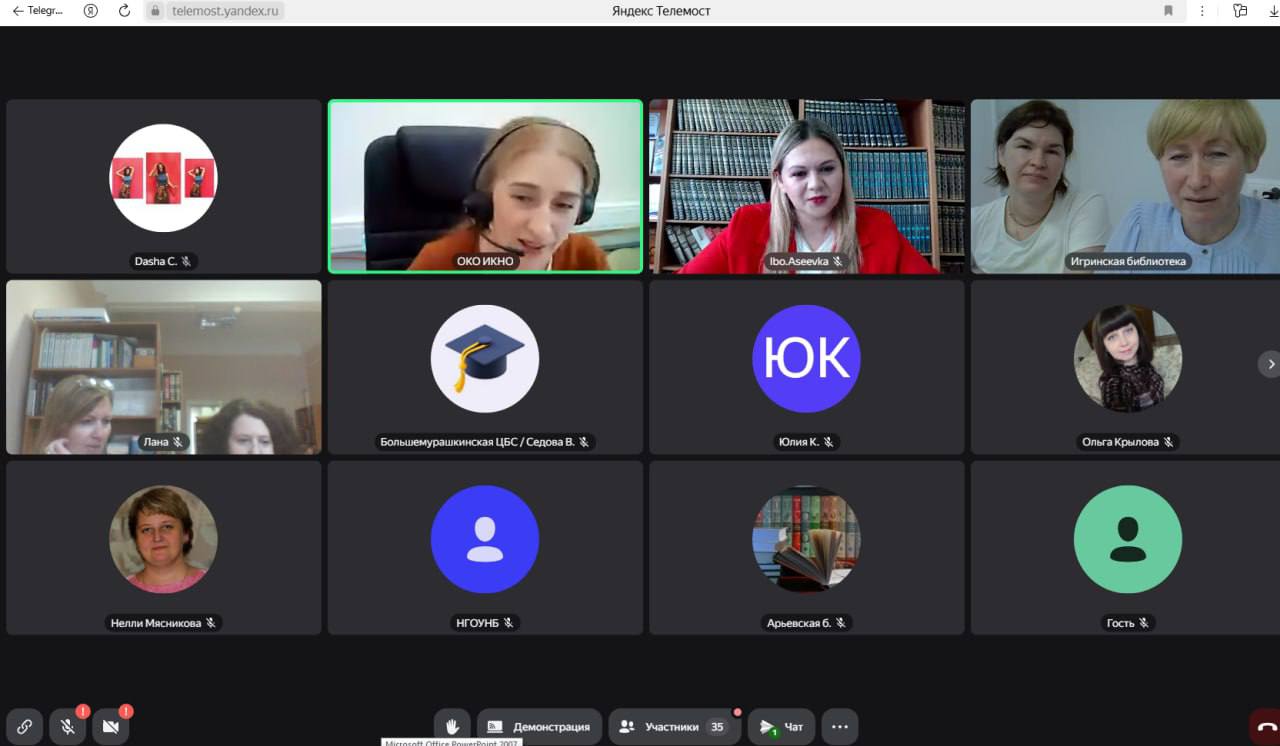The image size is (1280, 746).
Task: Reload the Telemost page
Action: pyautogui.click(x=124, y=11)
